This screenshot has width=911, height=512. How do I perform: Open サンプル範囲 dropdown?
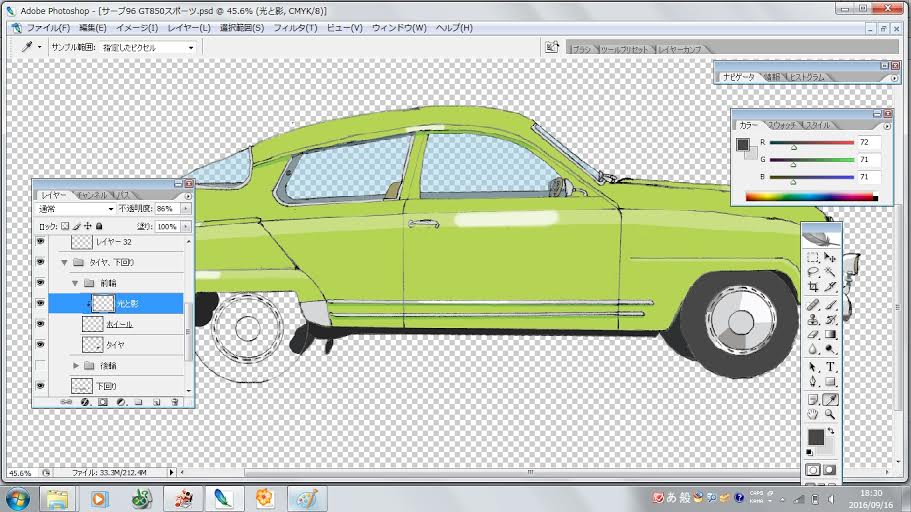tap(148, 48)
